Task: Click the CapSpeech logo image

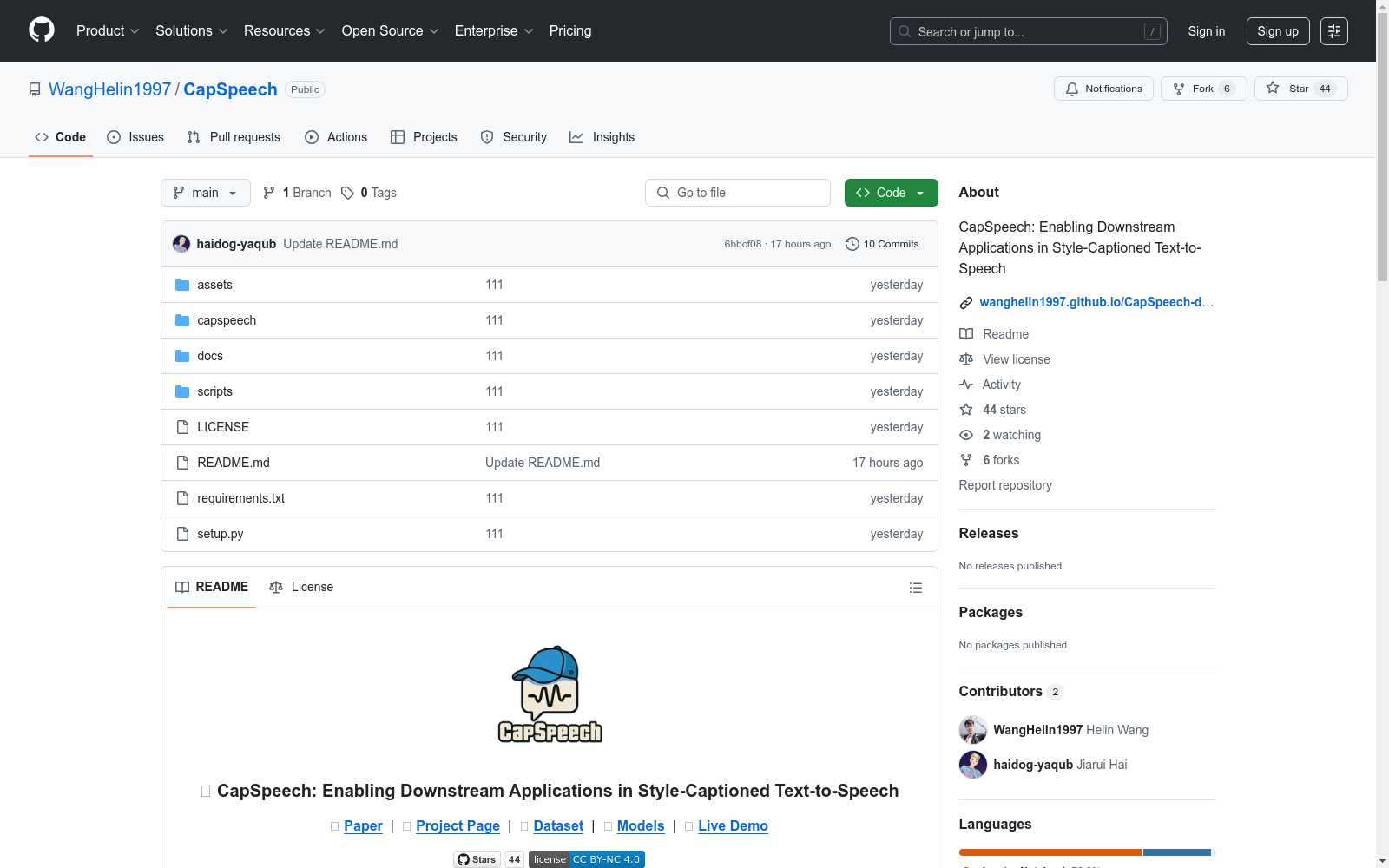Action: pos(550,694)
